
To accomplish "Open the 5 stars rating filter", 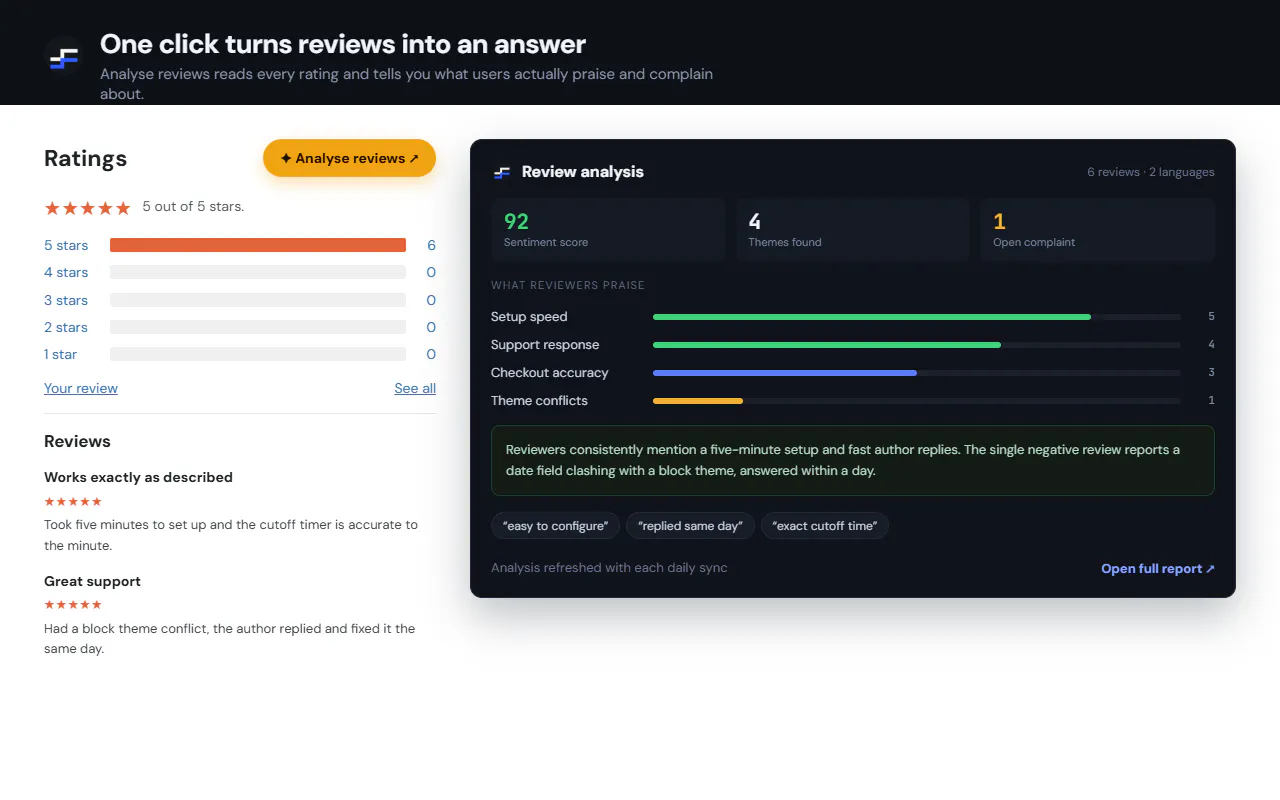I will 66,245.
